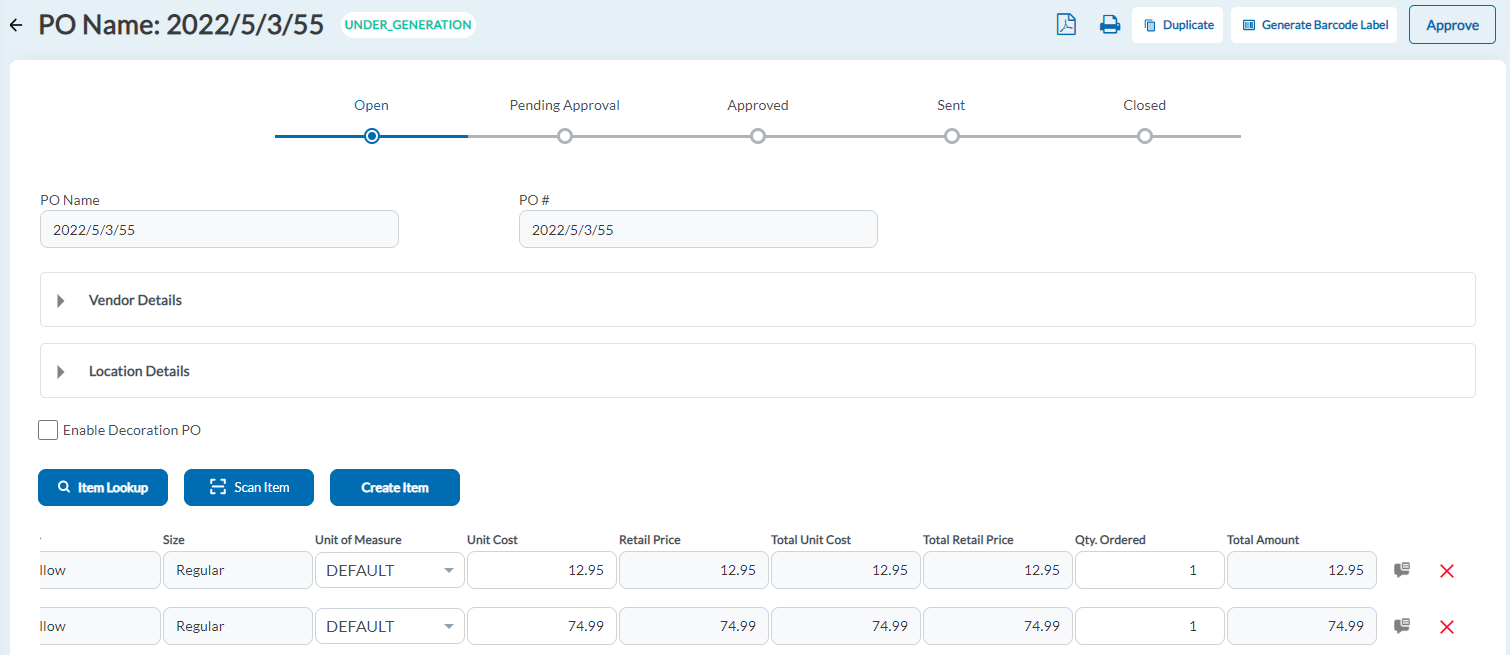This screenshot has height=655, width=1510.
Task: Click inside the PO Name input field
Action: click(x=219, y=228)
